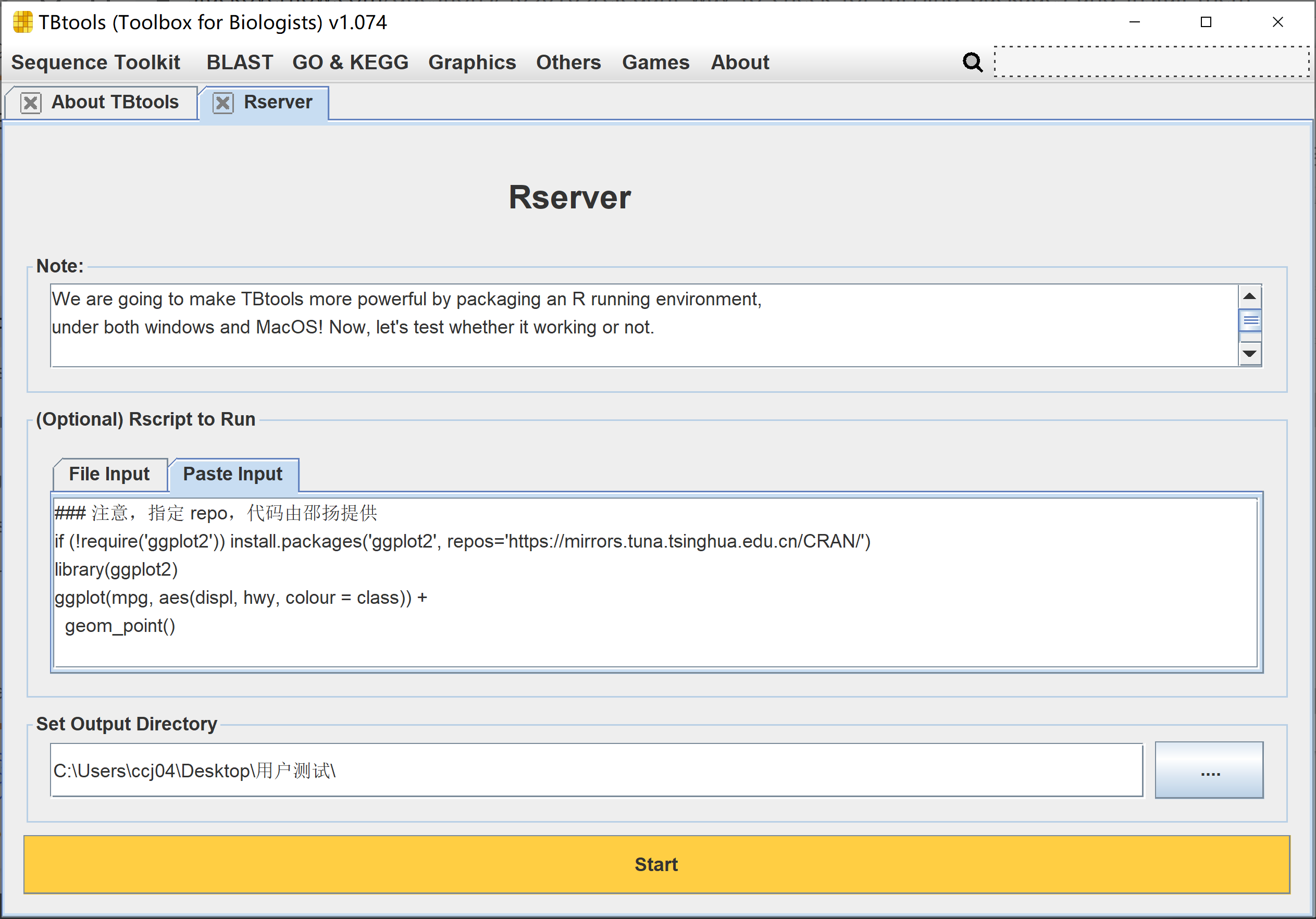Click the 'library(ggplot2)' script line
The image size is (1316, 919).
coord(116,569)
